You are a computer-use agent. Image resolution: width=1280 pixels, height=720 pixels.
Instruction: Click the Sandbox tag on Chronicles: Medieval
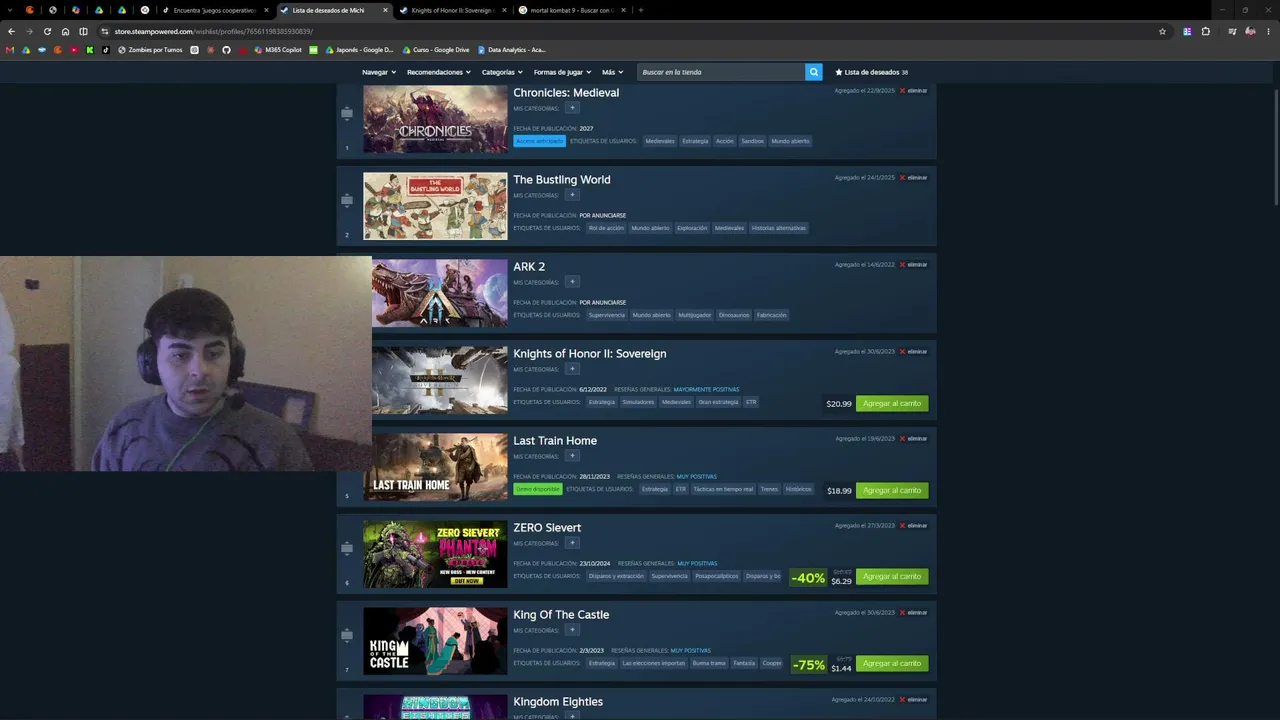[752, 141]
